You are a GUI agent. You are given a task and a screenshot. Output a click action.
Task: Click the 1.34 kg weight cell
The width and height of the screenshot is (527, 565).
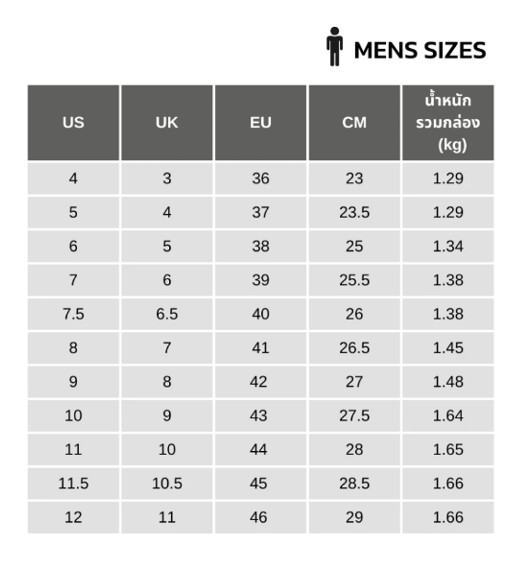[x=448, y=246]
